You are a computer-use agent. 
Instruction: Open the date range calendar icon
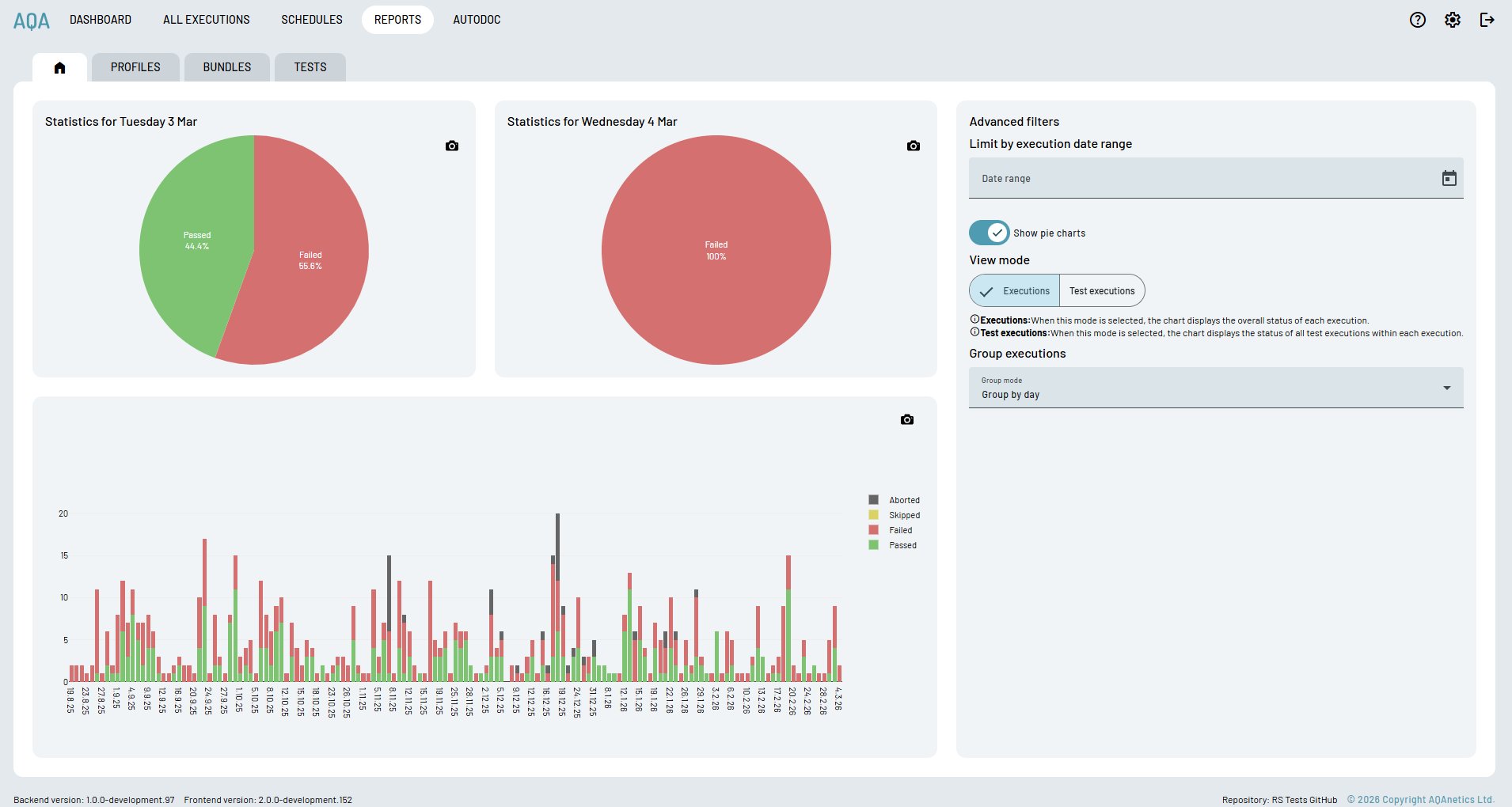(x=1449, y=179)
